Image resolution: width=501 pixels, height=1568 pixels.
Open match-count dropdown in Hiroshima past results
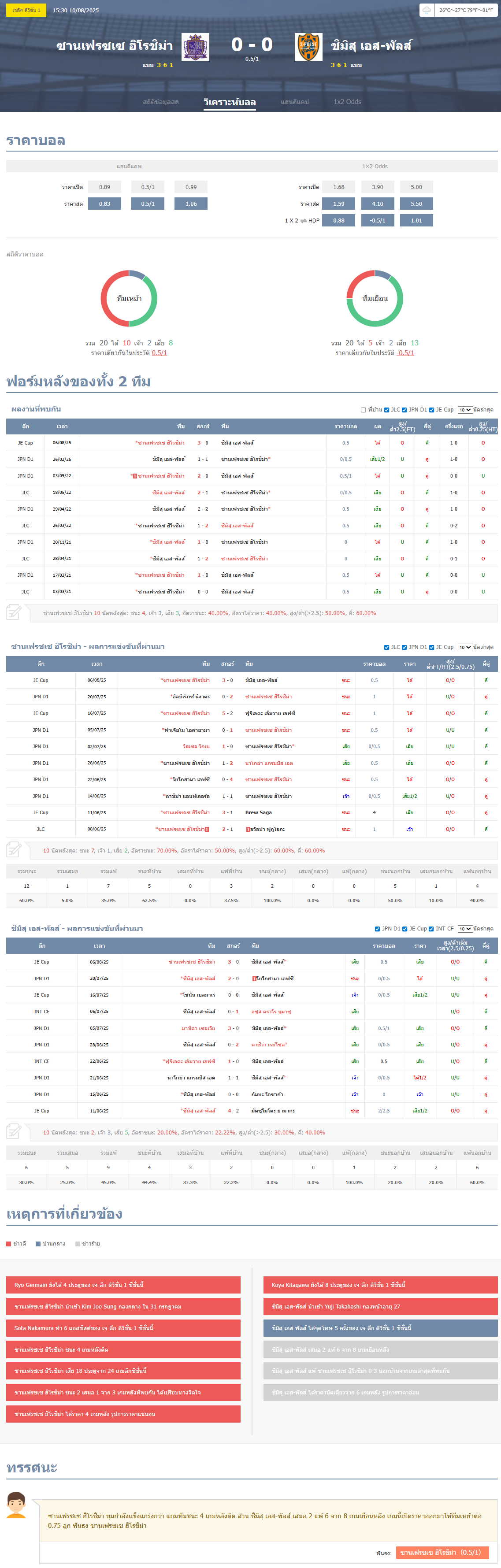tap(465, 648)
